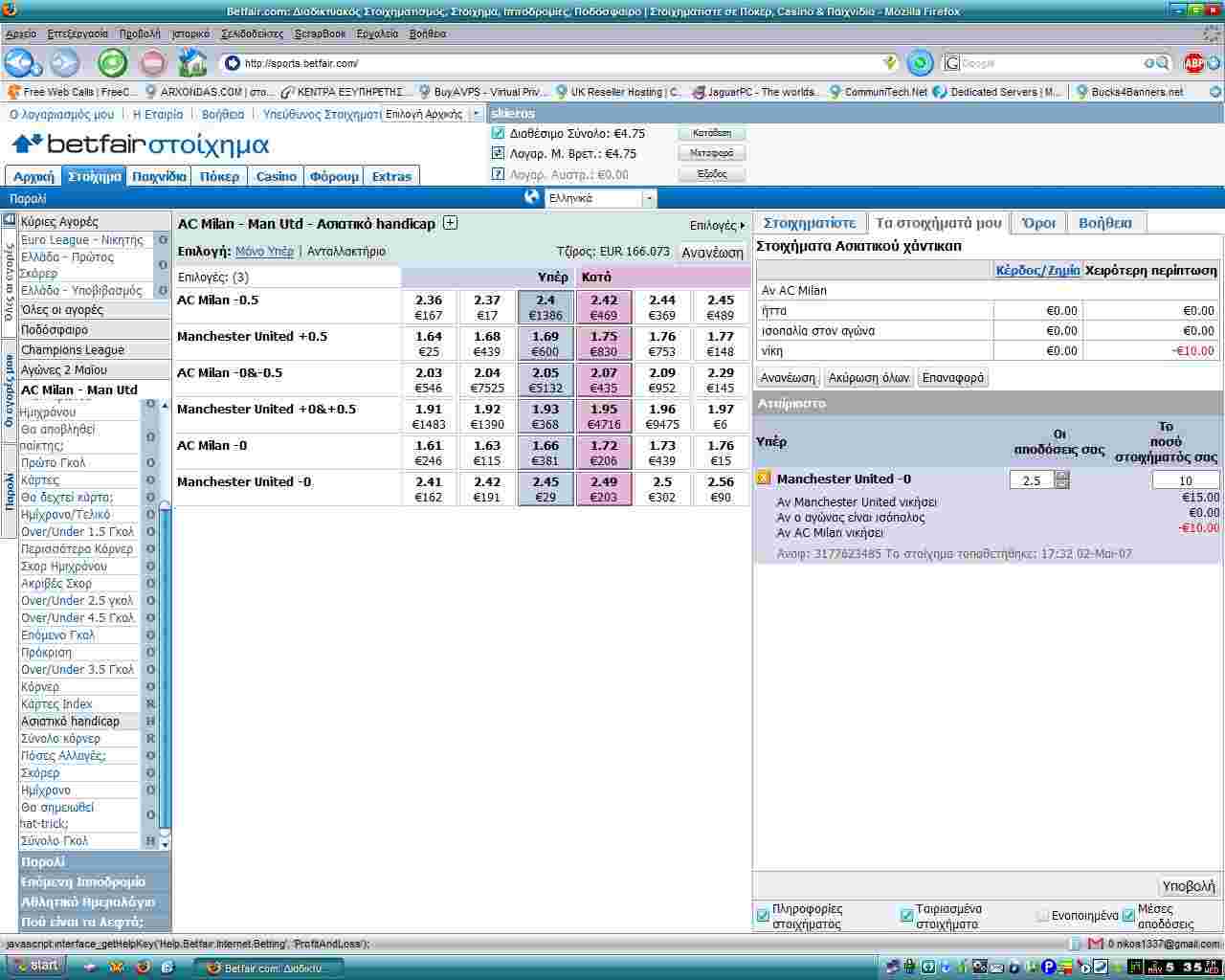Image resolution: width=1225 pixels, height=980 pixels.
Task: Open Free Web Calls bookmark
Action: tap(73, 92)
